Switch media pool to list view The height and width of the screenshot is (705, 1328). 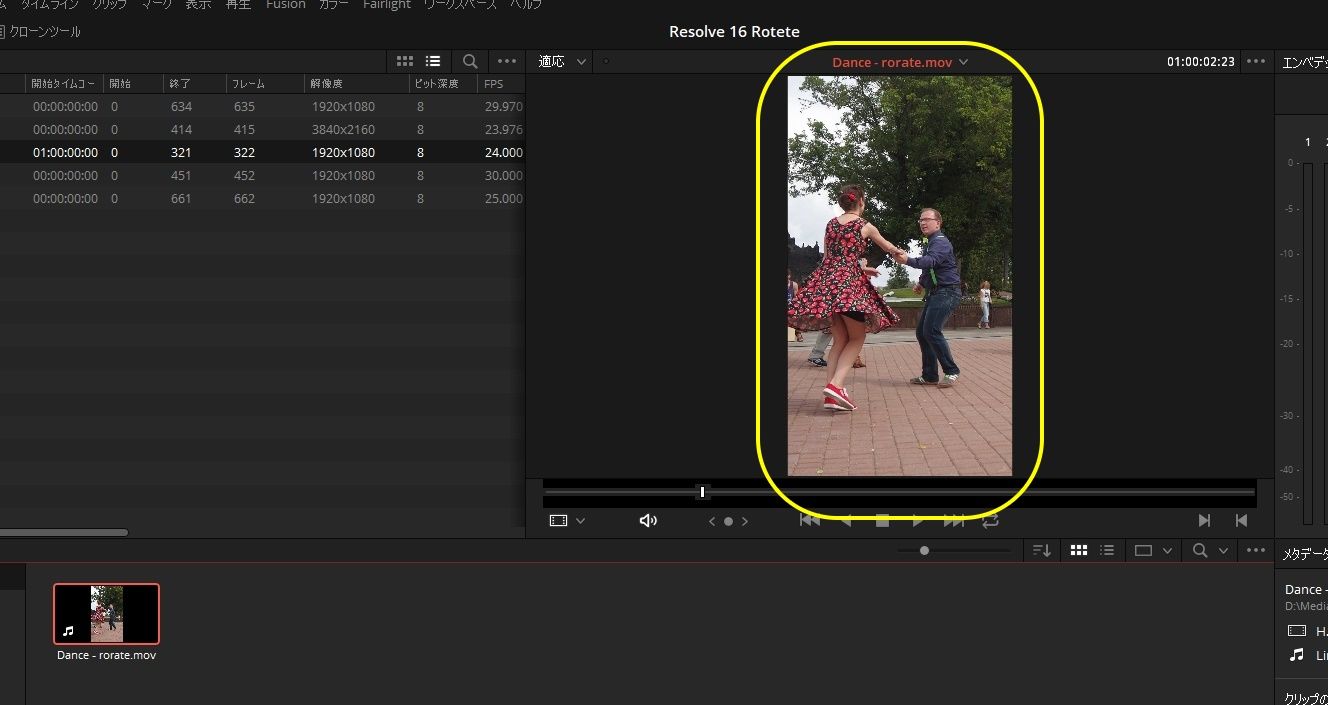click(x=1107, y=550)
